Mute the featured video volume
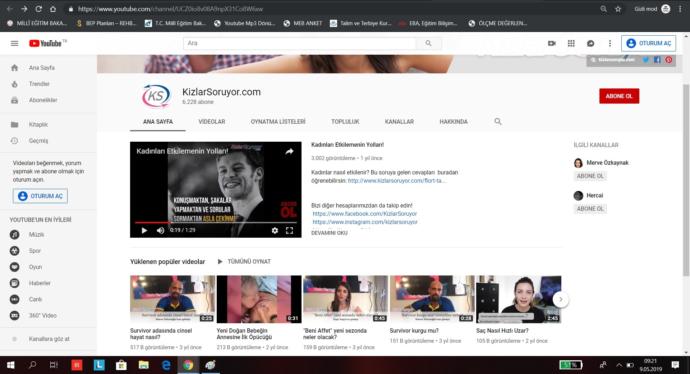Image resolution: width=690 pixels, height=374 pixels. [x=161, y=230]
